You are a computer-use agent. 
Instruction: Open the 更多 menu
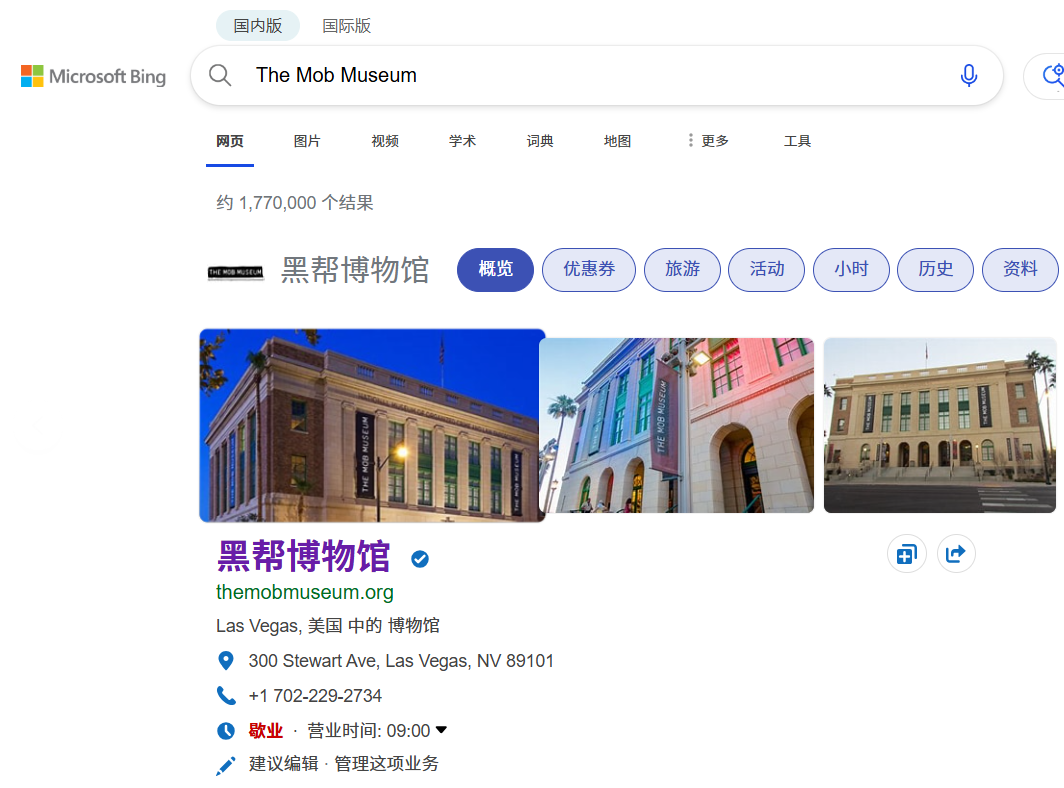click(x=715, y=140)
